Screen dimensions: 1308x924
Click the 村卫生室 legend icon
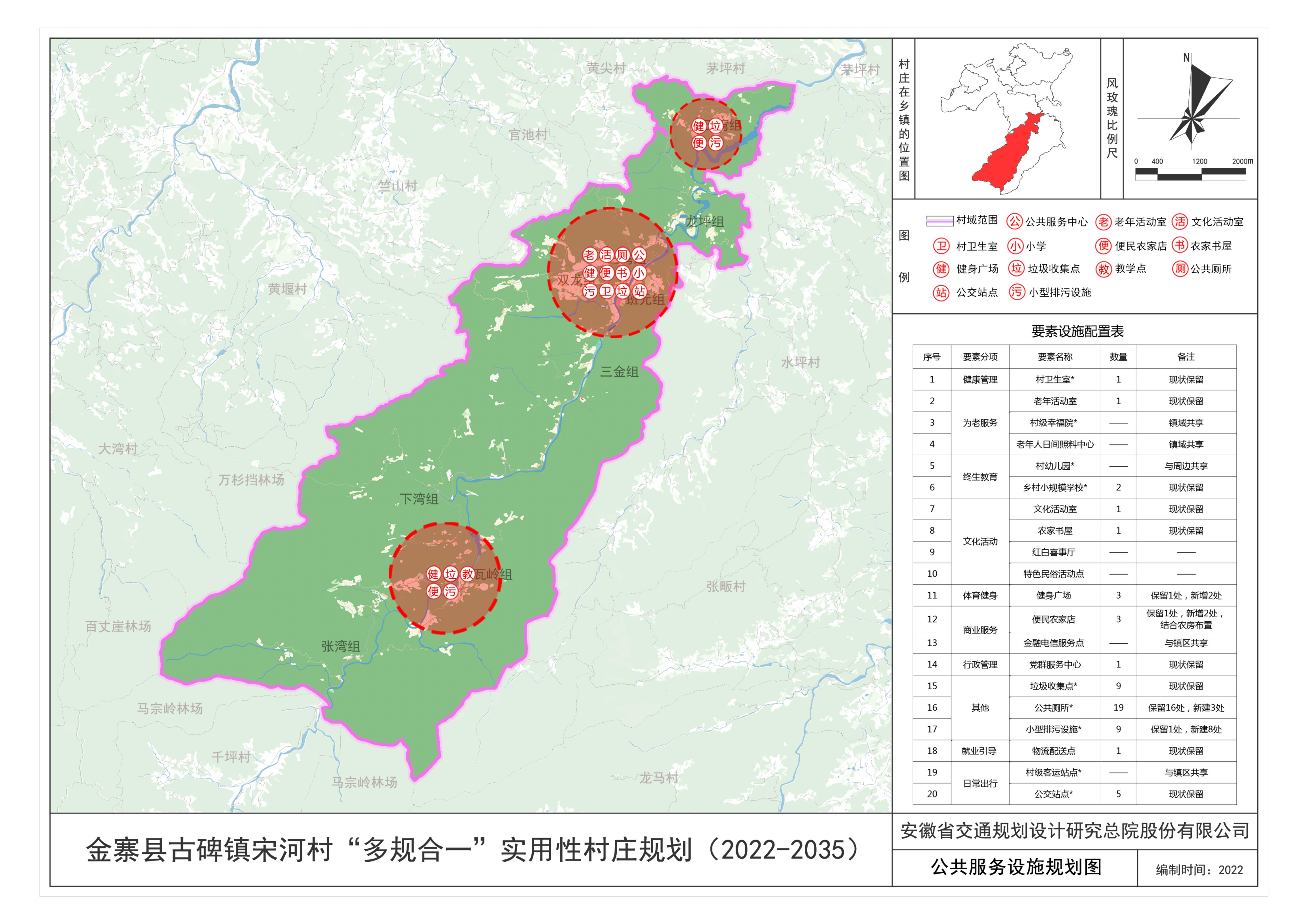click(941, 246)
